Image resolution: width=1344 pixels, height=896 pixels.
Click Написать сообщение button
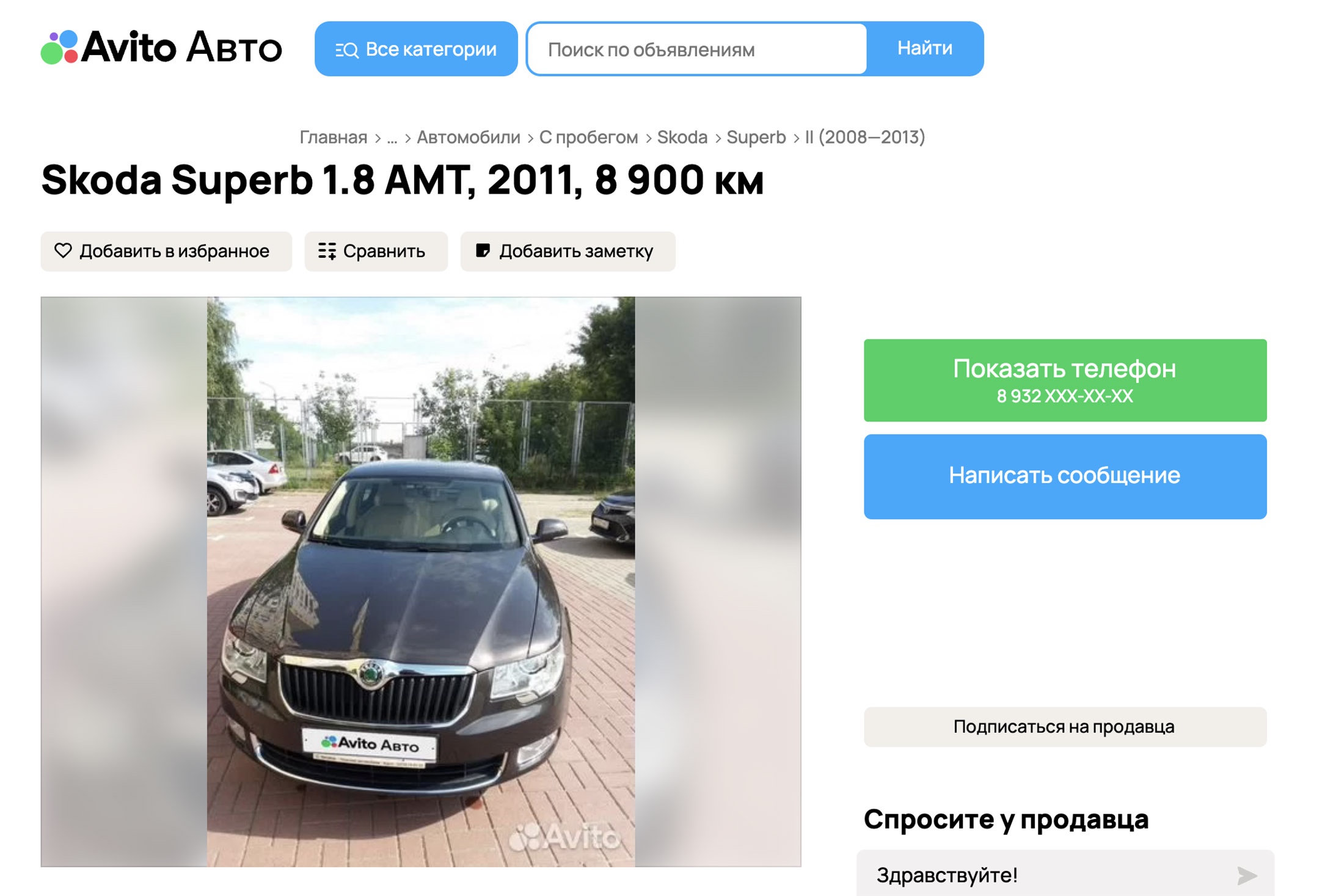tap(1065, 476)
